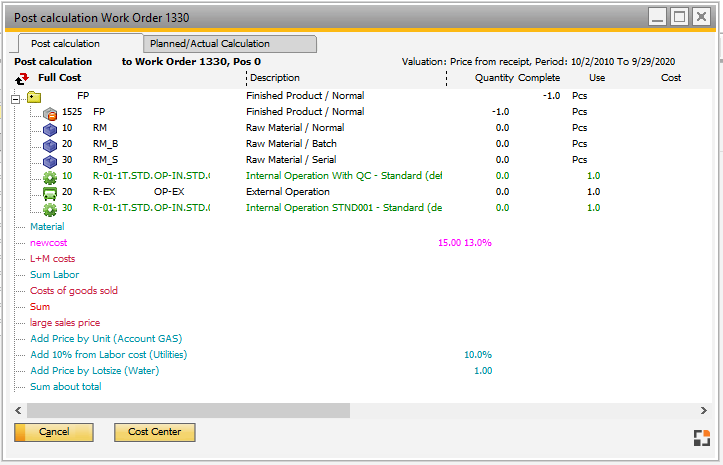This screenshot has width=723, height=465.
Task: Select the newcost calculation row
Action: click(x=49, y=243)
